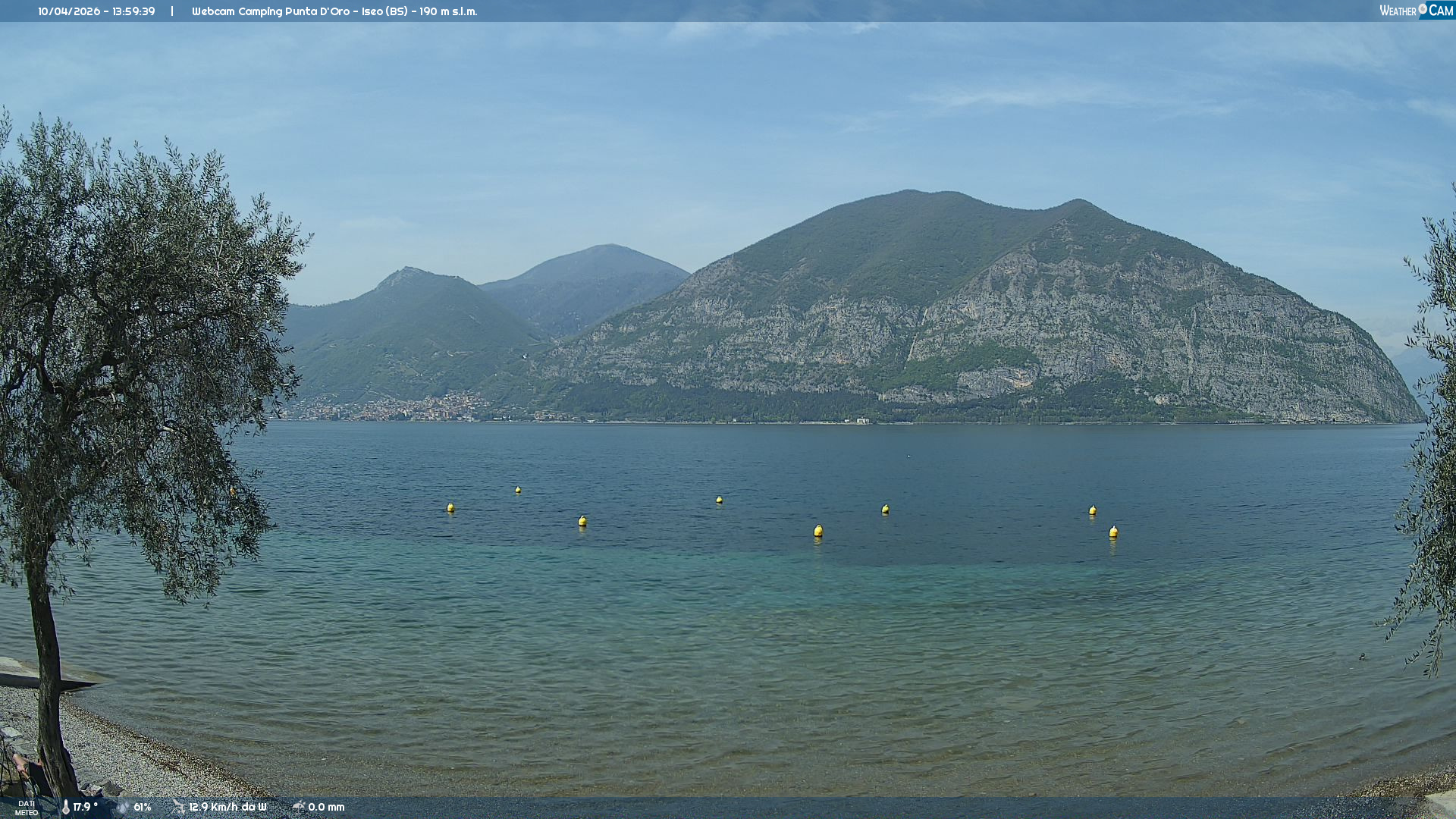The height and width of the screenshot is (819, 1456).
Task: Click the vertical separator in top bar
Action: coord(172,11)
